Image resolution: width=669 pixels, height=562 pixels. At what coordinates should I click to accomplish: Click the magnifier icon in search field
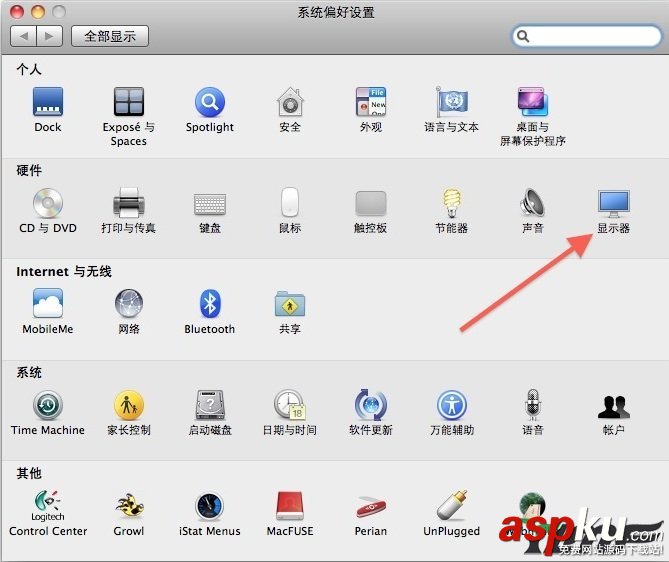[x=523, y=37]
